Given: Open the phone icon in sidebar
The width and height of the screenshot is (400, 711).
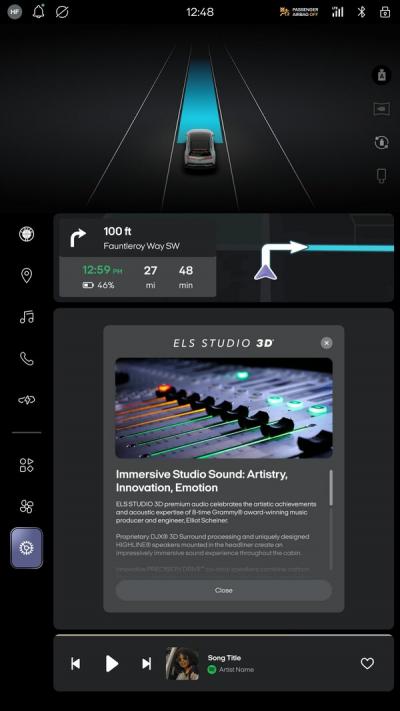Looking at the screenshot, I should coord(27,359).
